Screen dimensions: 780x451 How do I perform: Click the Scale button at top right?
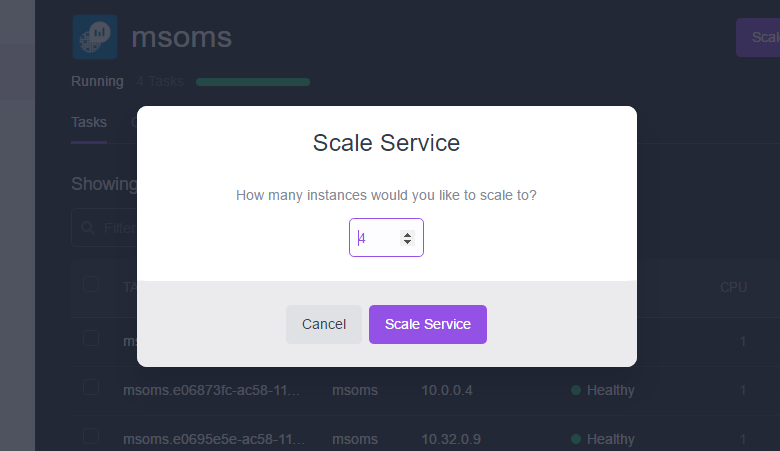[x=758, y=37]
